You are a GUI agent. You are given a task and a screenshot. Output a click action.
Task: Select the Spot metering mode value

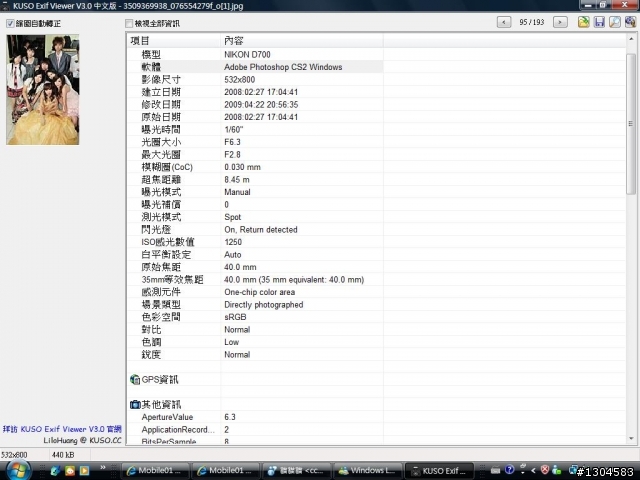pos(233,217)
